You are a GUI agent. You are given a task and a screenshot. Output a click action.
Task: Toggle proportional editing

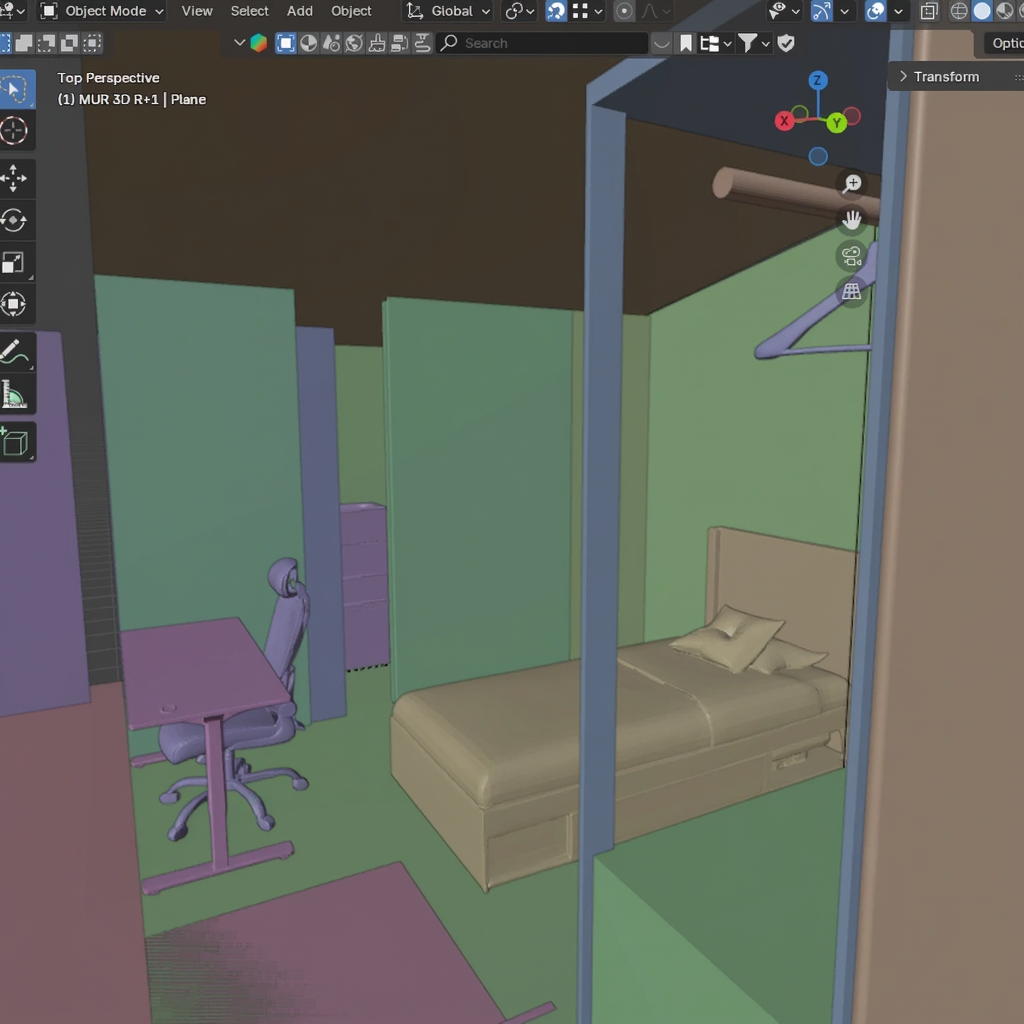(625, 11)
